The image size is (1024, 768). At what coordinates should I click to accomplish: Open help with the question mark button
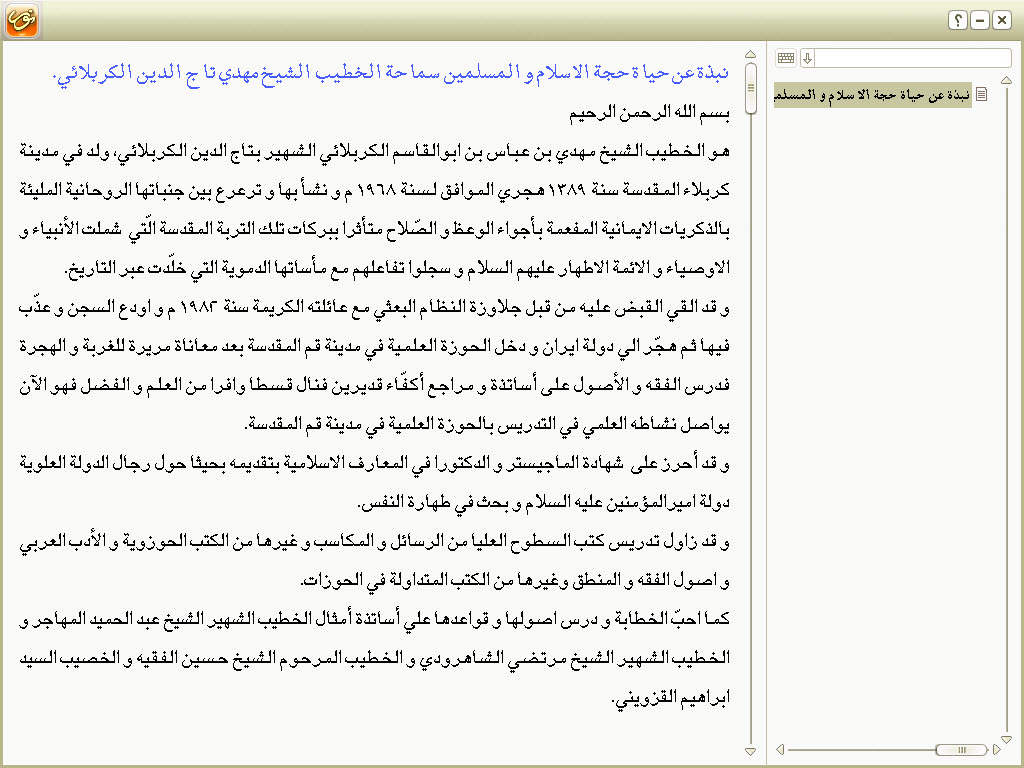coord(957,20)
